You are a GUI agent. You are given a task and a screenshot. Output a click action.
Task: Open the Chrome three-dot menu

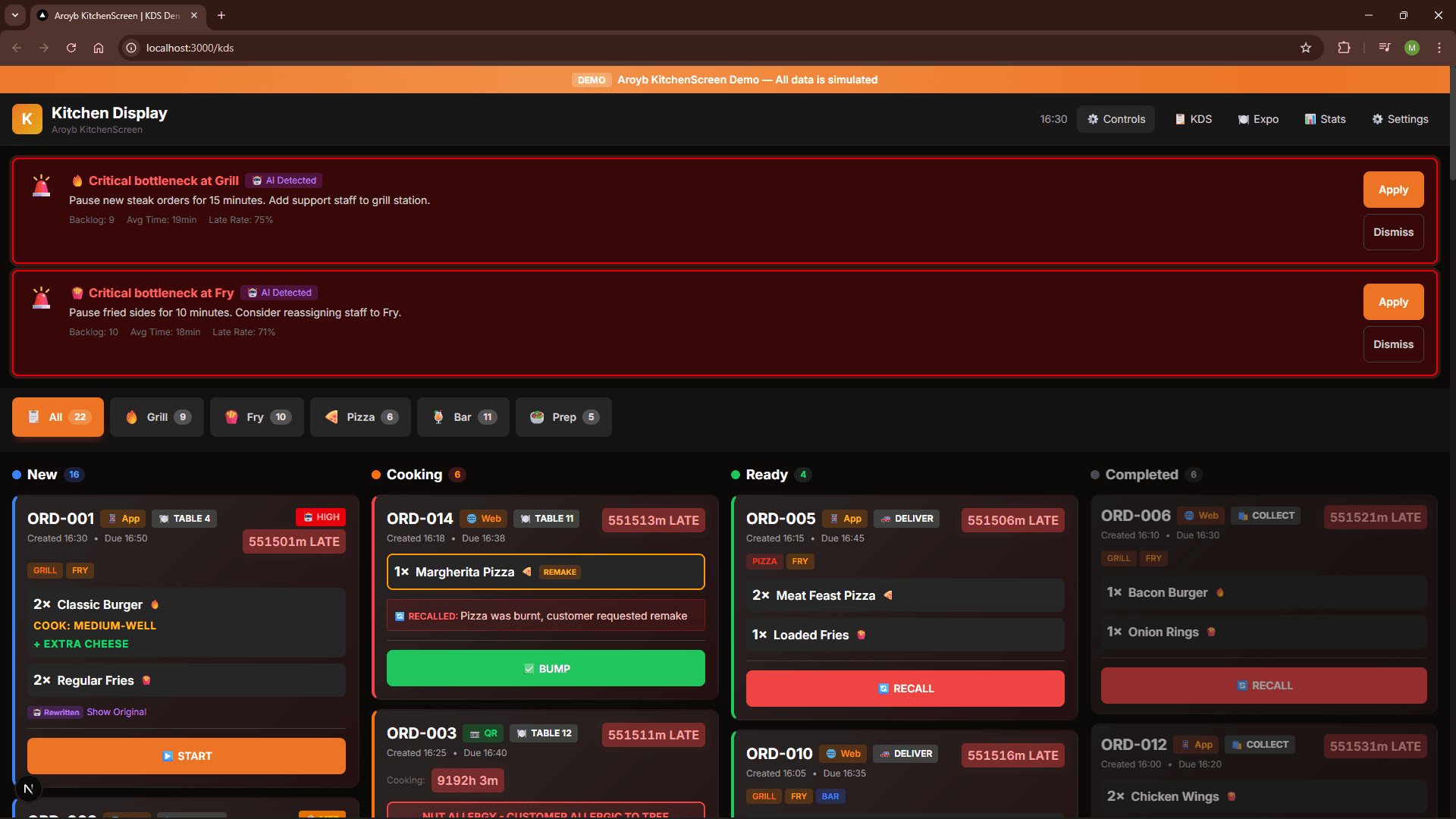(1439, 48)
